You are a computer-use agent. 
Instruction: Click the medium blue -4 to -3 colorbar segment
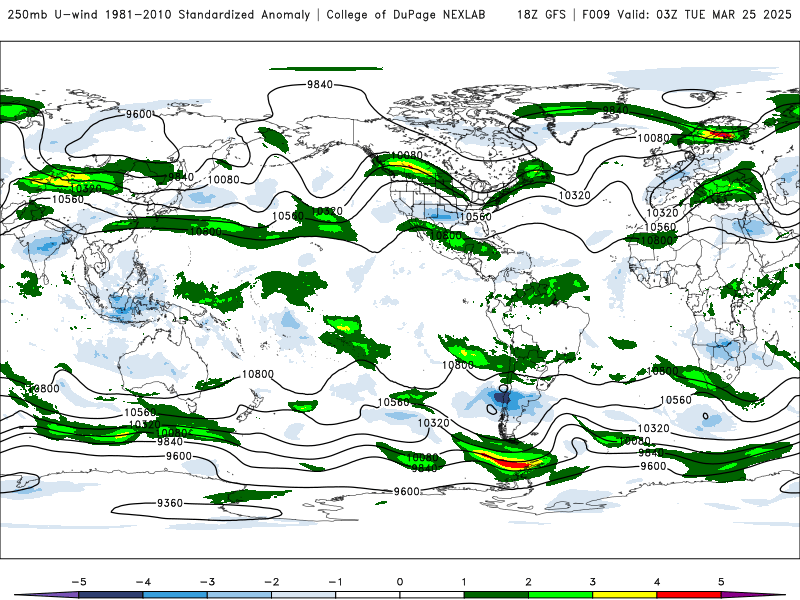click(174, 595)
